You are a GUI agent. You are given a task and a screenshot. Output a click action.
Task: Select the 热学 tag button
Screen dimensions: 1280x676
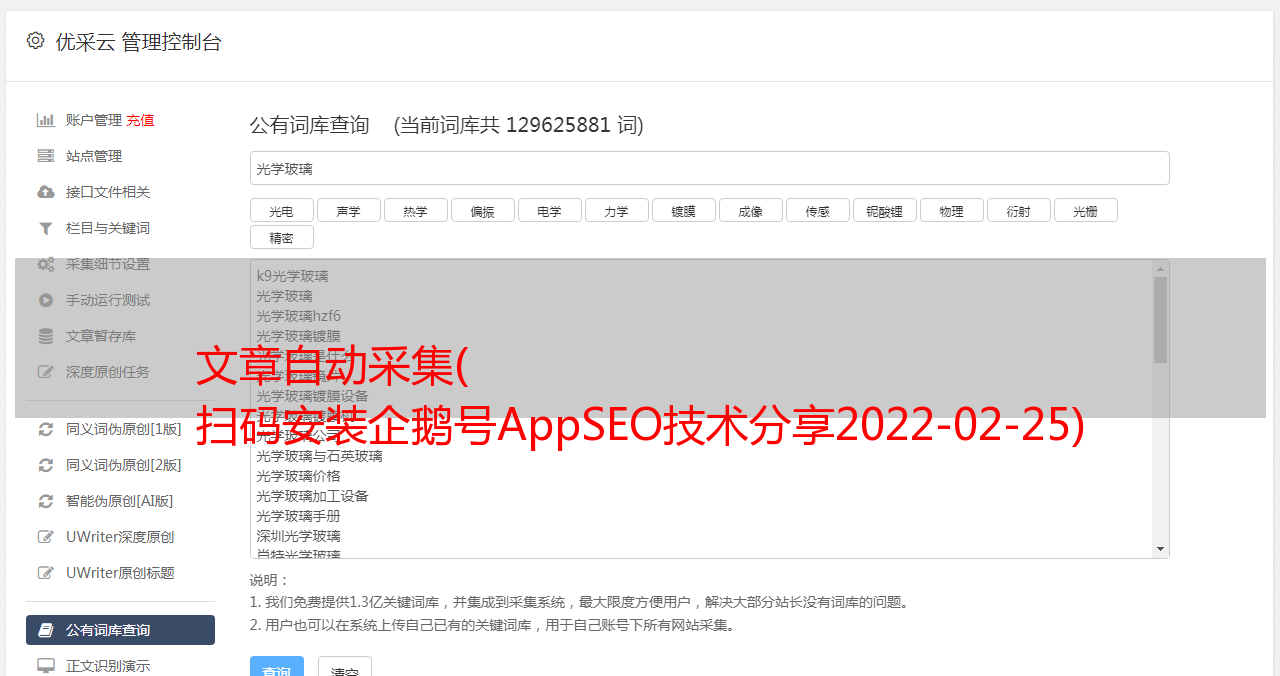pos(415,211)
